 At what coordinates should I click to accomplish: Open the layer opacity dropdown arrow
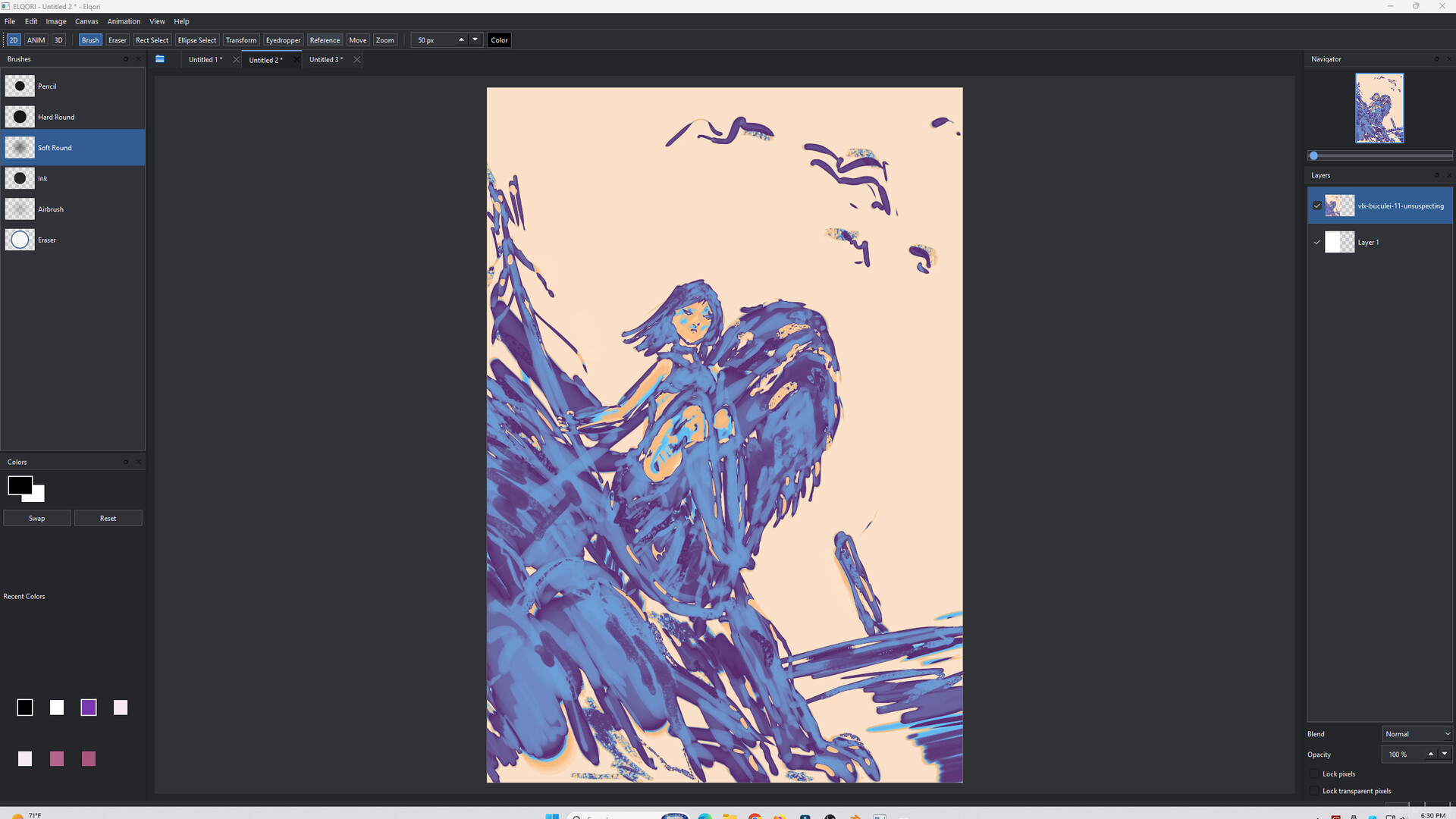pyautogui.click(x=1445, y=754)
